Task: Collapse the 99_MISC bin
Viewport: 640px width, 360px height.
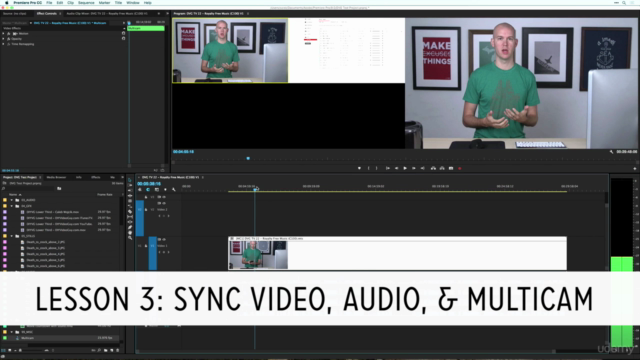Action: [11, 332]
